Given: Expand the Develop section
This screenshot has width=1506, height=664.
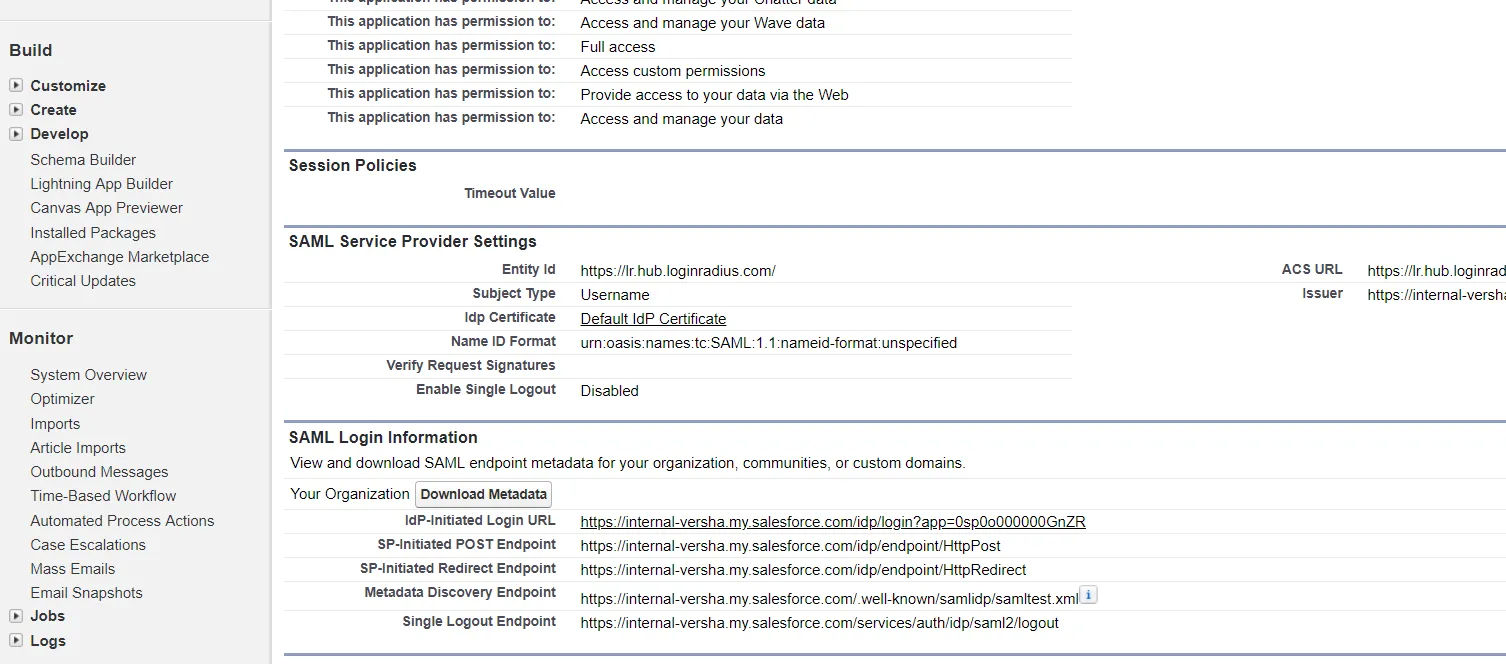Looking at the screenshot, I should coord(17,134).
